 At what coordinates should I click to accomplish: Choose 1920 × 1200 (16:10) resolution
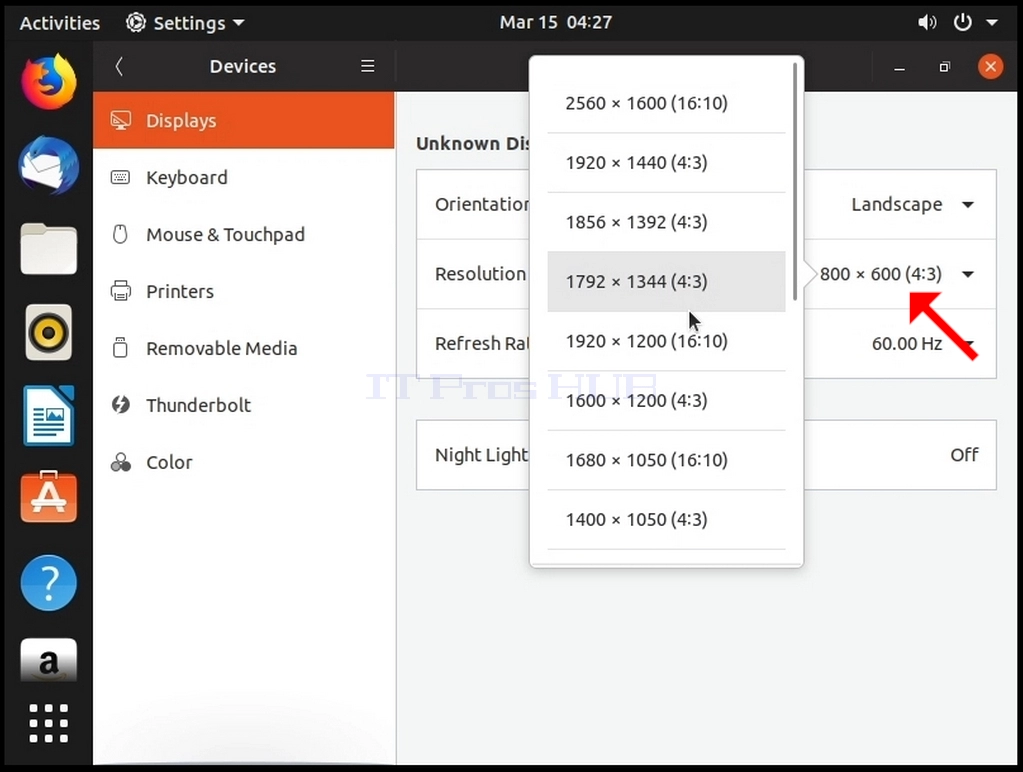tap(666, 341)
